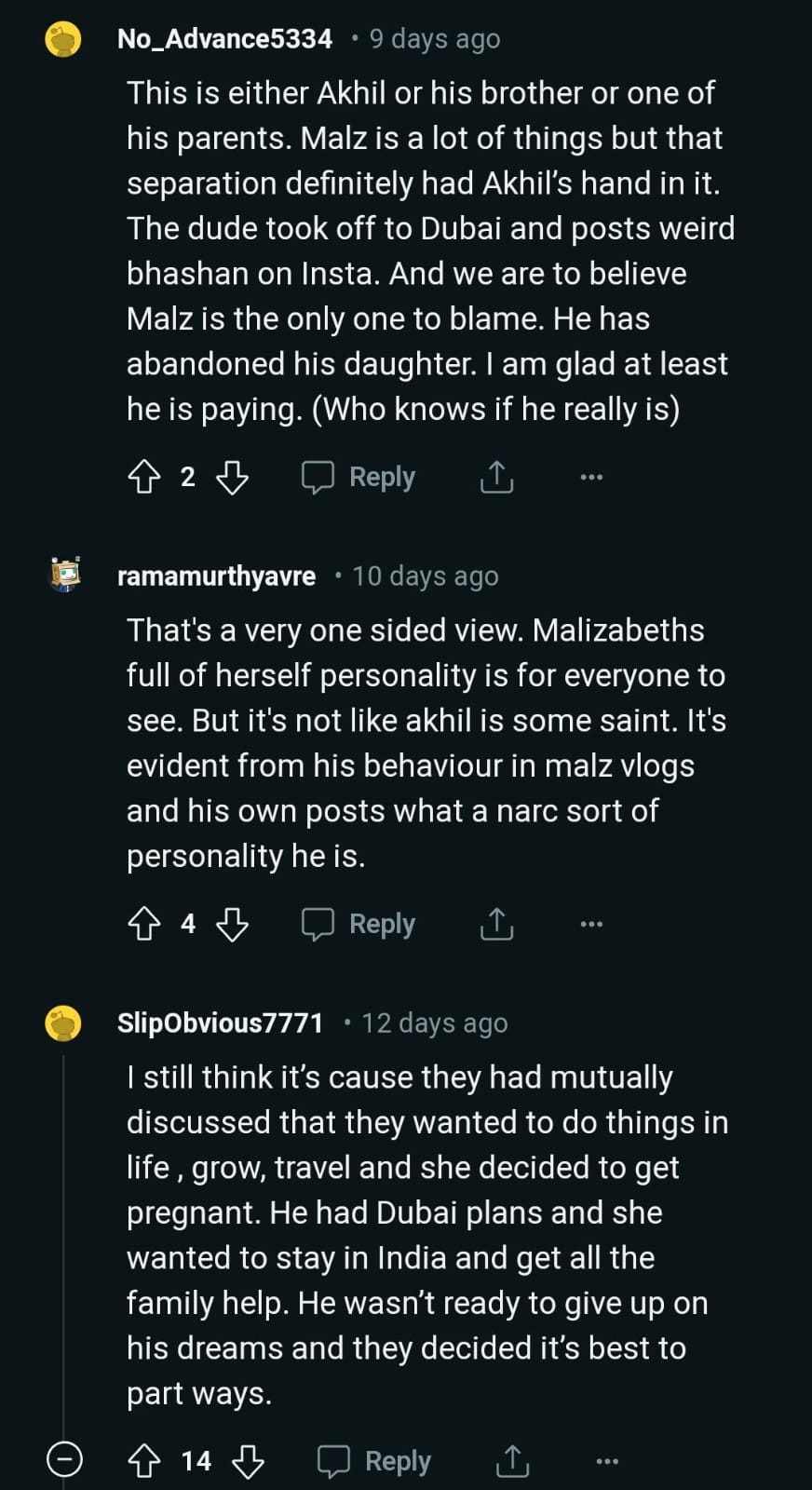This screenshot has height=1490, width=812.
Task: Open more options on SlipObvious7771's comment
Action: click(607, 1461)
